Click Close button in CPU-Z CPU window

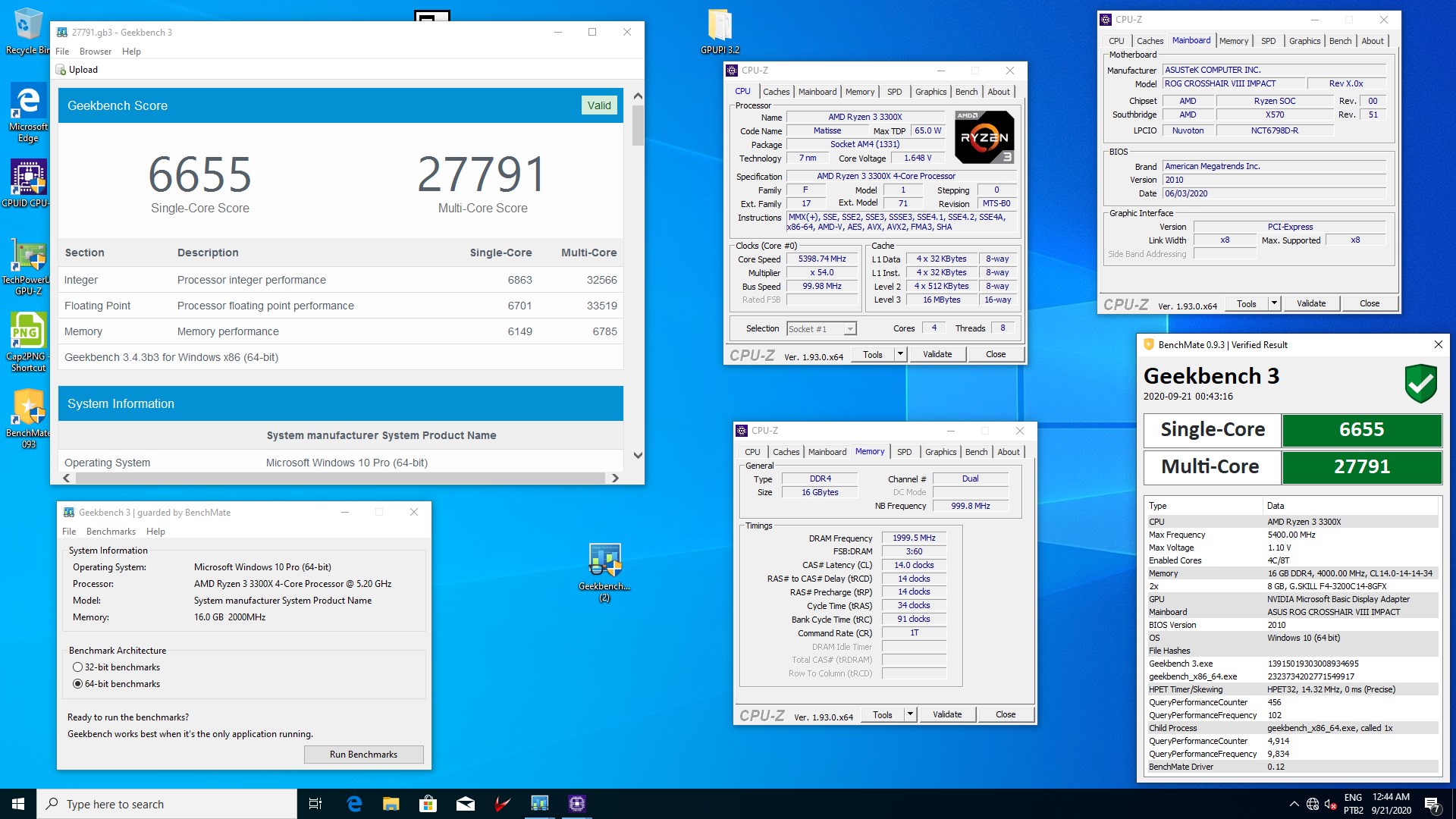996,354
